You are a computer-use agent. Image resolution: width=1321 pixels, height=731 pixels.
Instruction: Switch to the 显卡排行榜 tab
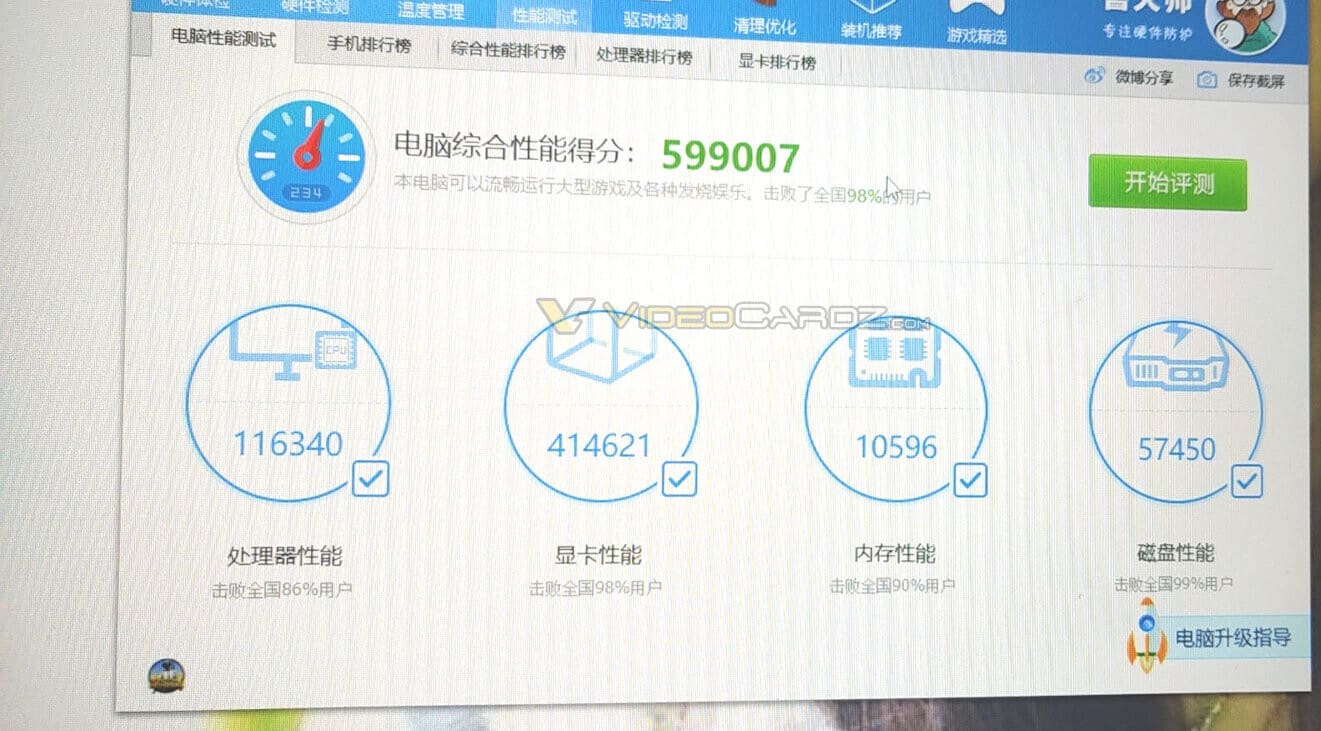pos(777,62)
